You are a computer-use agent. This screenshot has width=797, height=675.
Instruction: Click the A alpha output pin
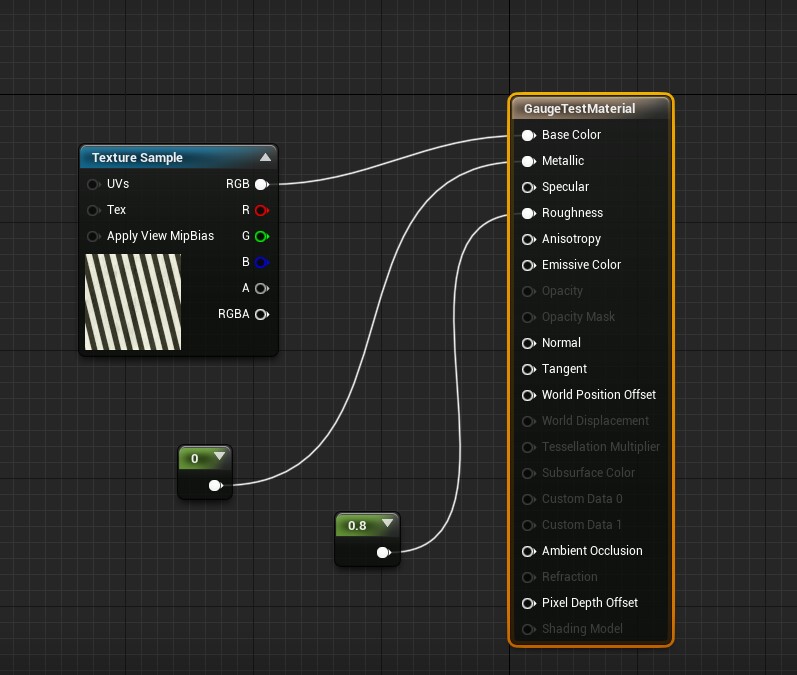(x=261, y=288)
